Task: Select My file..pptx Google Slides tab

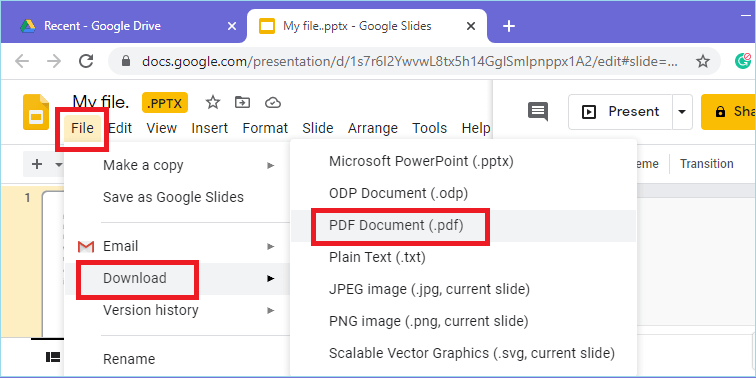Action: coord(366,26)
